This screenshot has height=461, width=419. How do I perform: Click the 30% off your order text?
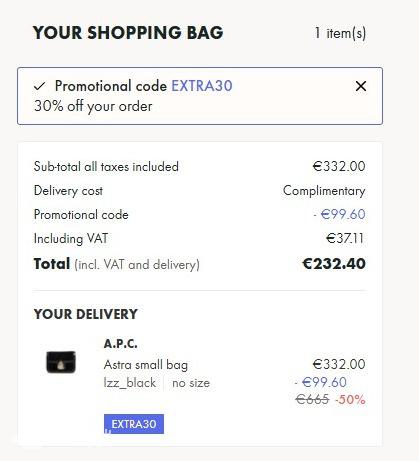click(x=93, y=106)
